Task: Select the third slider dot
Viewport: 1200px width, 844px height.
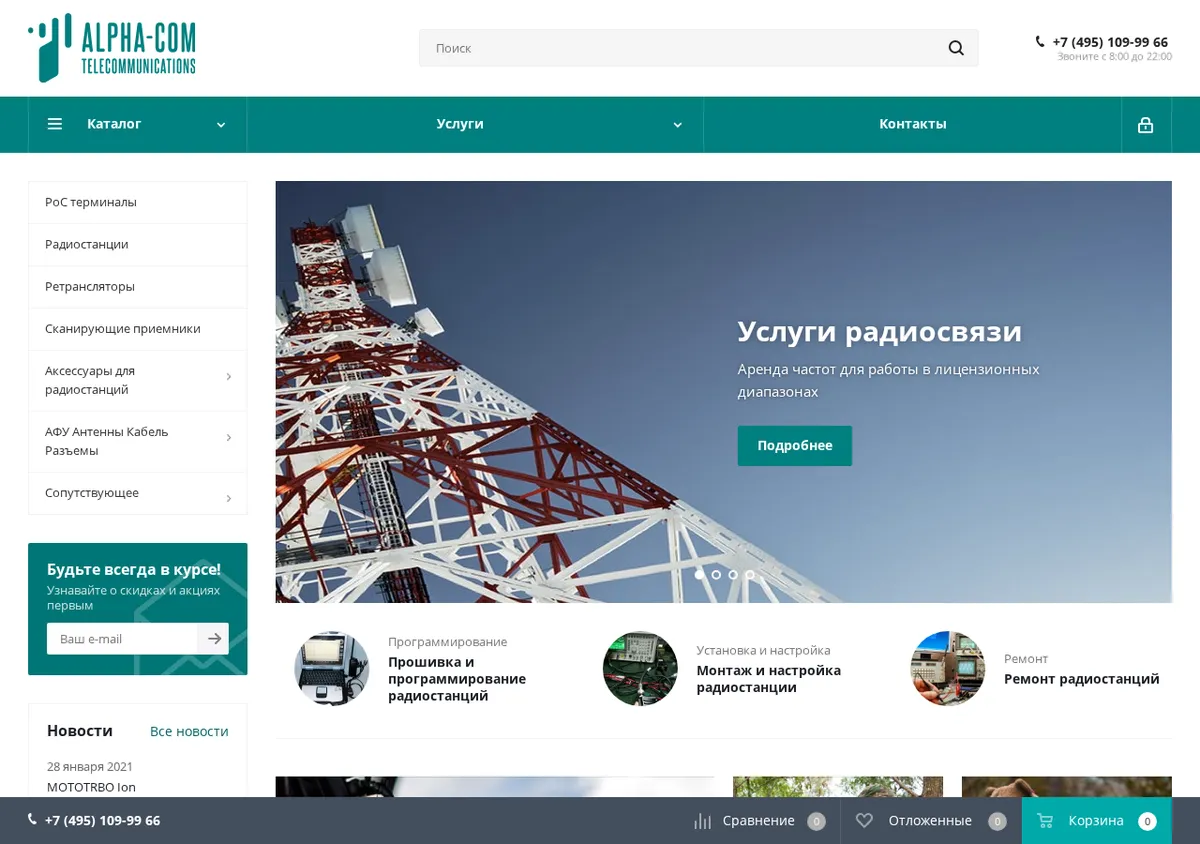Action: 733,575
